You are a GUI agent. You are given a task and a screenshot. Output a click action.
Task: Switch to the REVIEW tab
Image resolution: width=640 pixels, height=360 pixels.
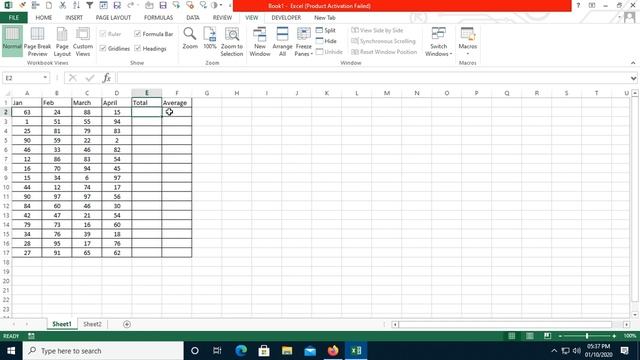pos(222,18)
